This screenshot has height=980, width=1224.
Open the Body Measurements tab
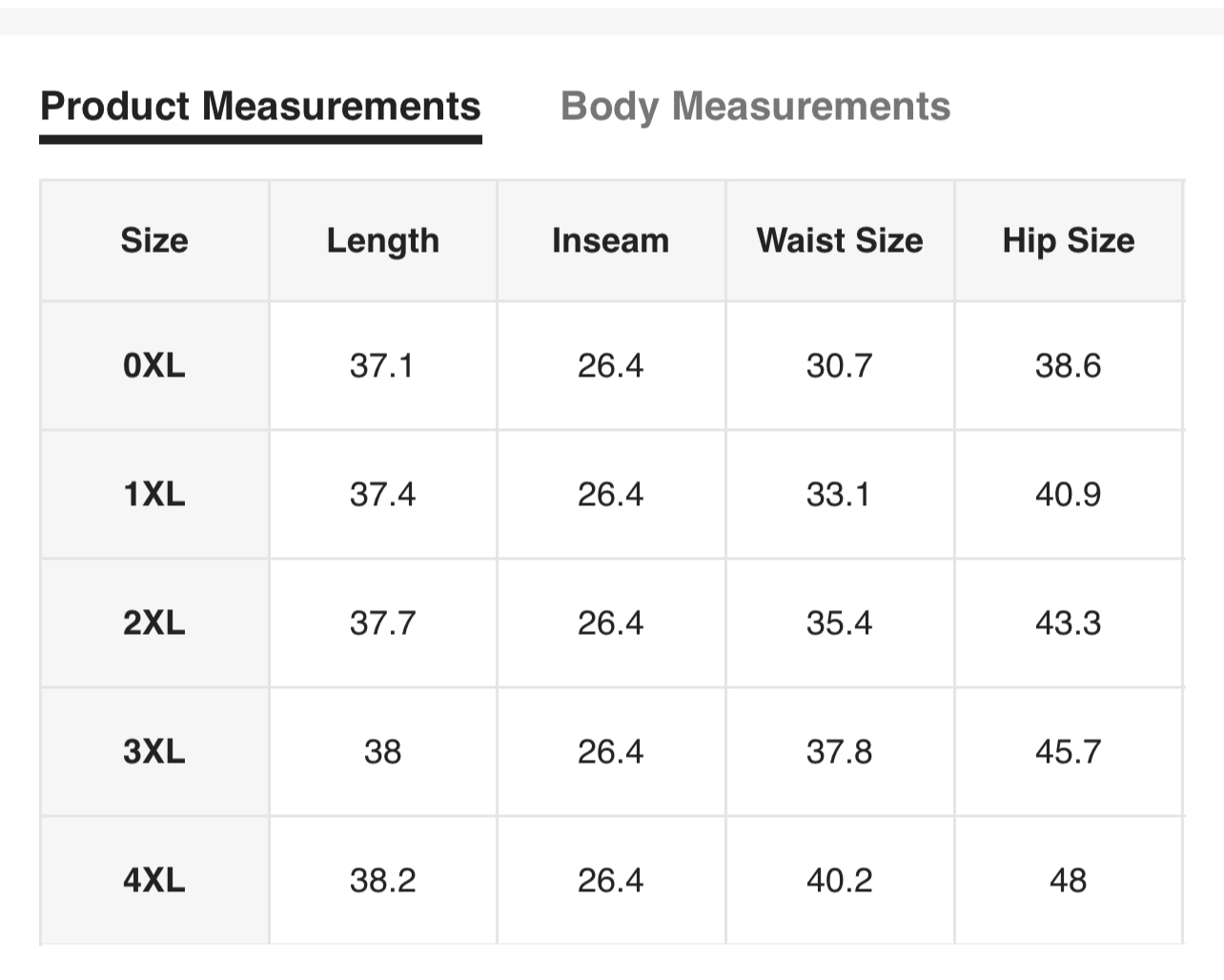(x=755, y=107)
